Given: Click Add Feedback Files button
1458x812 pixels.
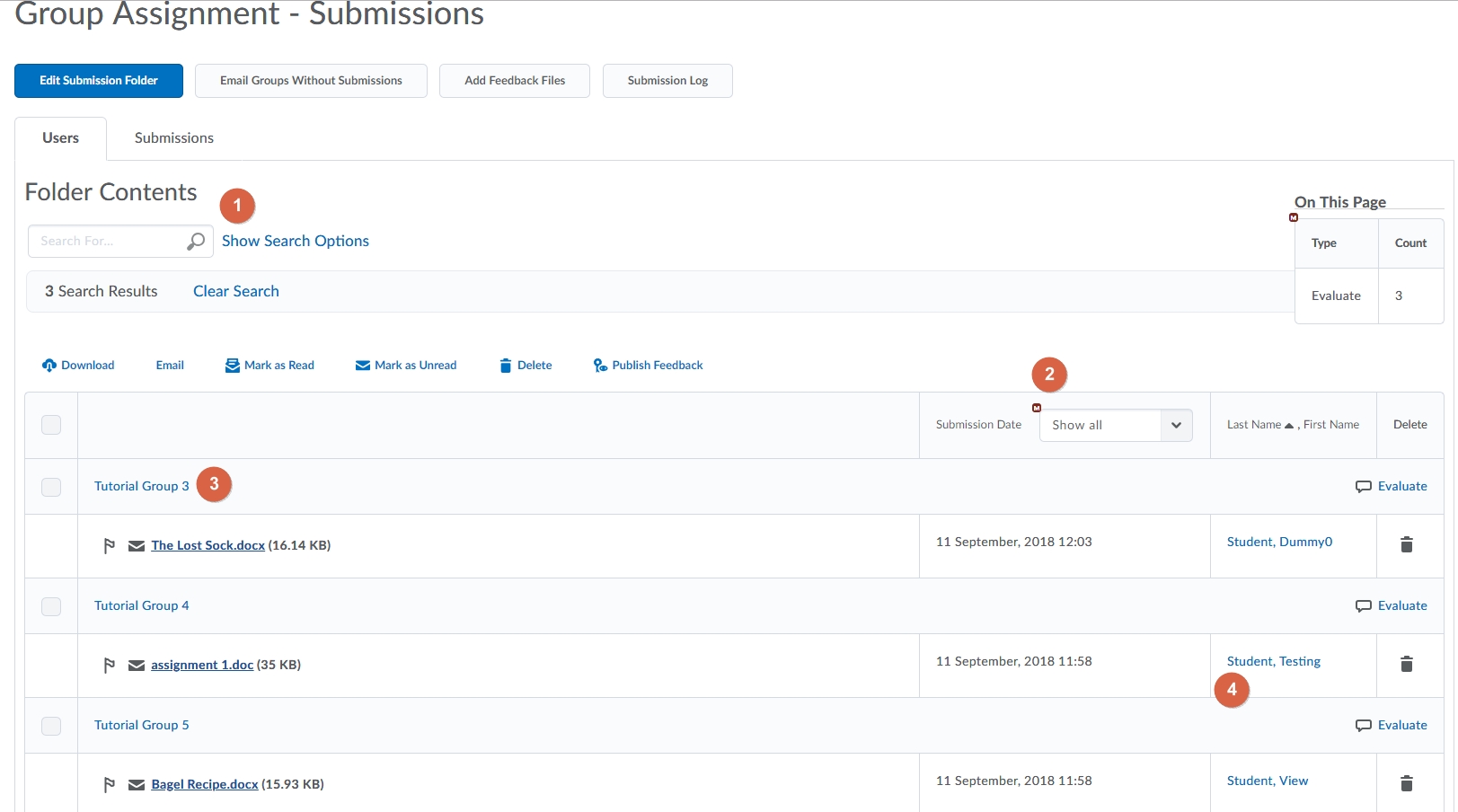Looking at the screenshot, I should (x=515, y=81).
